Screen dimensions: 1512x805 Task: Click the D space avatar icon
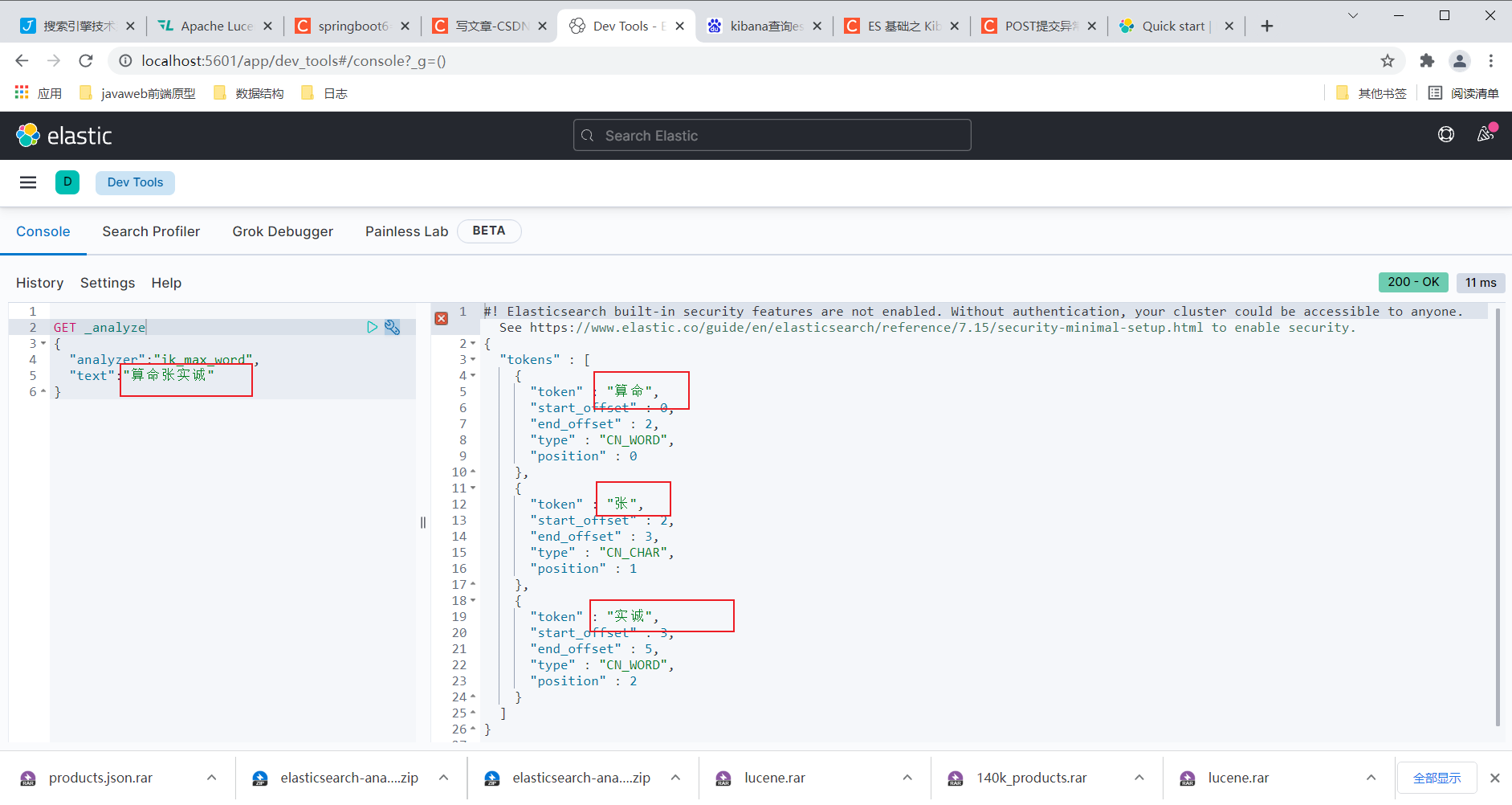67,182
